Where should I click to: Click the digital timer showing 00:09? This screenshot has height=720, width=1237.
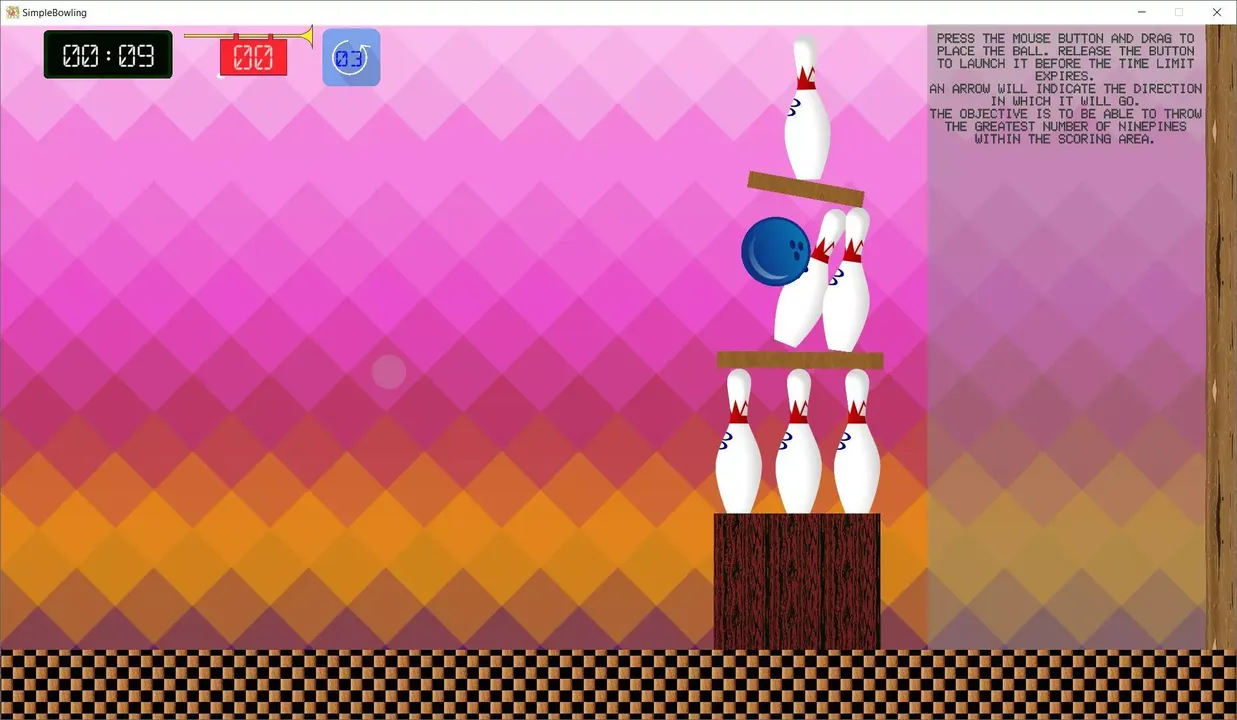click(107, 54)
